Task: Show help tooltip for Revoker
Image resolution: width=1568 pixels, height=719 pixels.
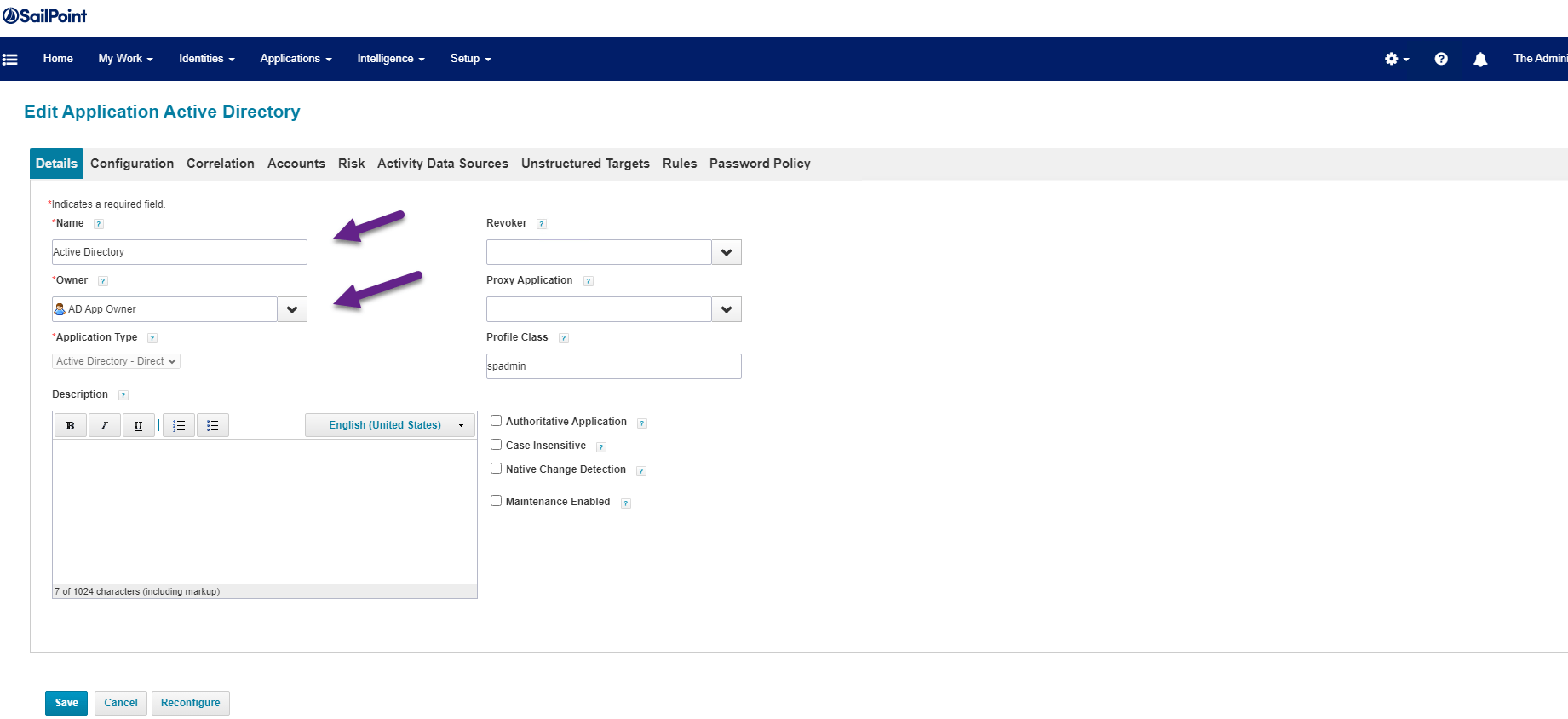Action: click(542, 224)
